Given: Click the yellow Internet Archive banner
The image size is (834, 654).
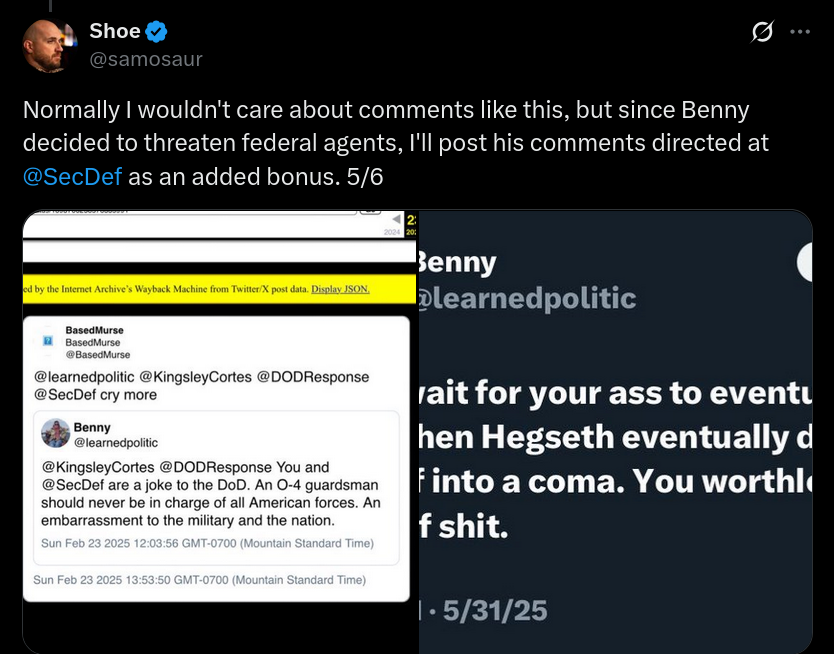Looking at the screenshot, I should [x=220, y=289].
